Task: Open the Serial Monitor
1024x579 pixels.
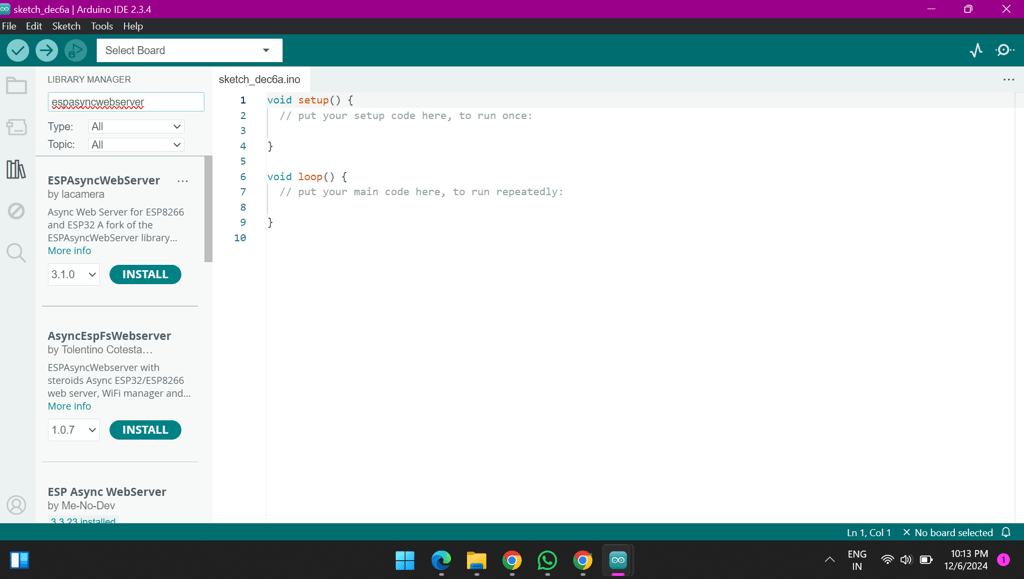Action: pos(1004,50)
